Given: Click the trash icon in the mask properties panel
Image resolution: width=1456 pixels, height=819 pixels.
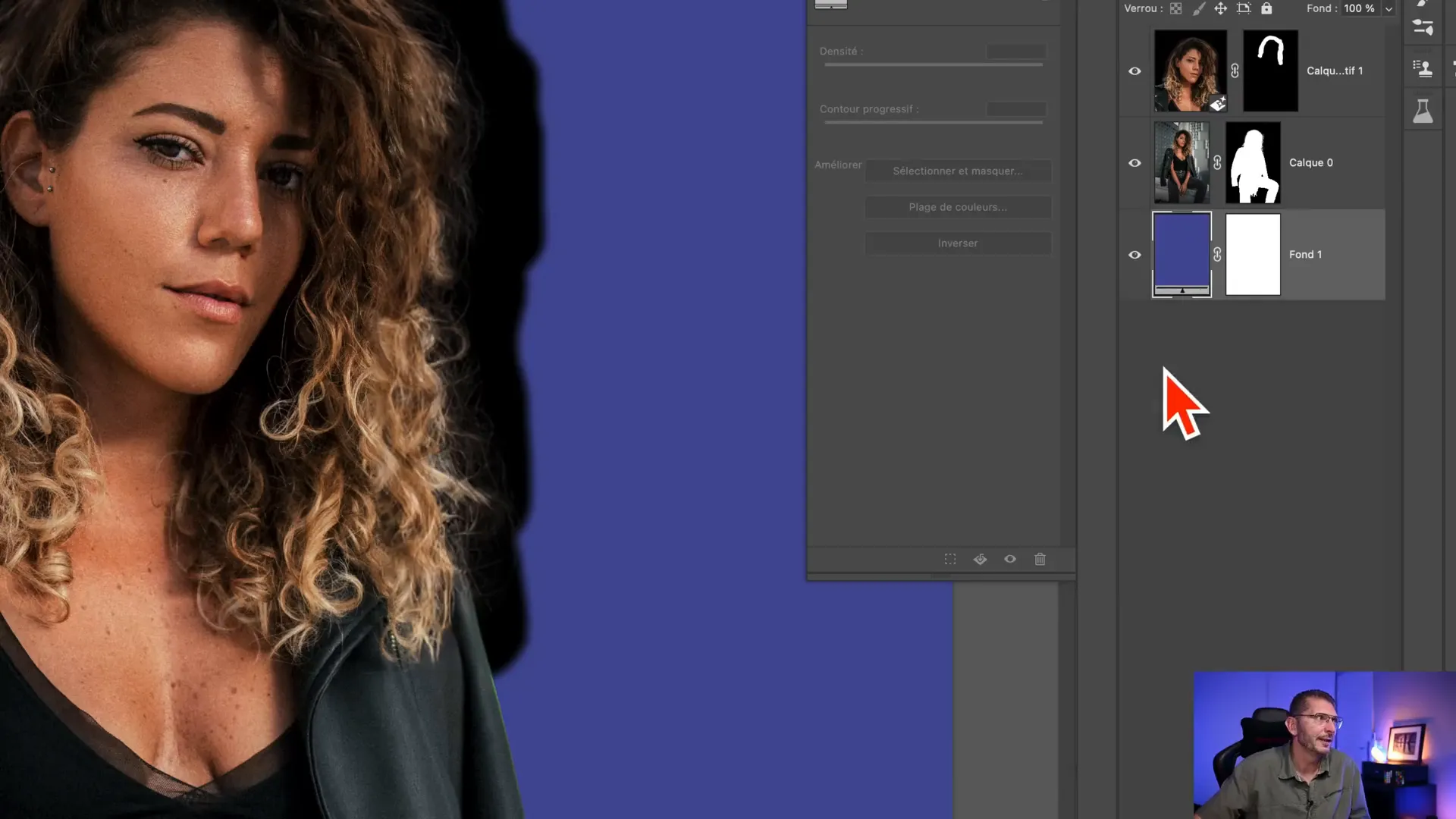Looking at the screenshot, I should (1040, 559).
